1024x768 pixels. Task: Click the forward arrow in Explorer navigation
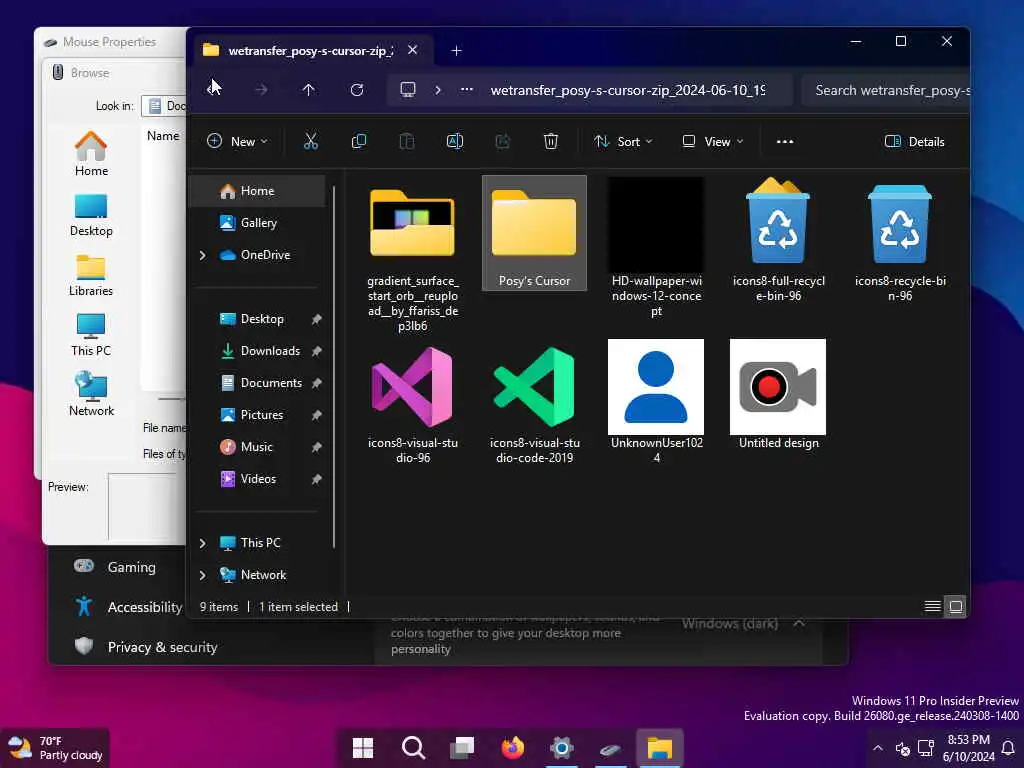pyautogui.click(x=261, y=89)
